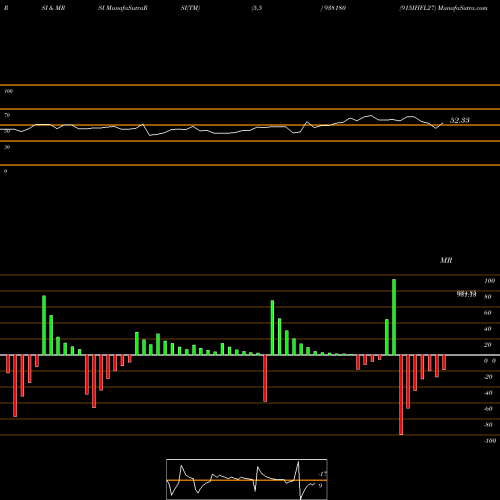
Task: Click the 50 level label on RSI axis
Action: (x=7, y=131)
